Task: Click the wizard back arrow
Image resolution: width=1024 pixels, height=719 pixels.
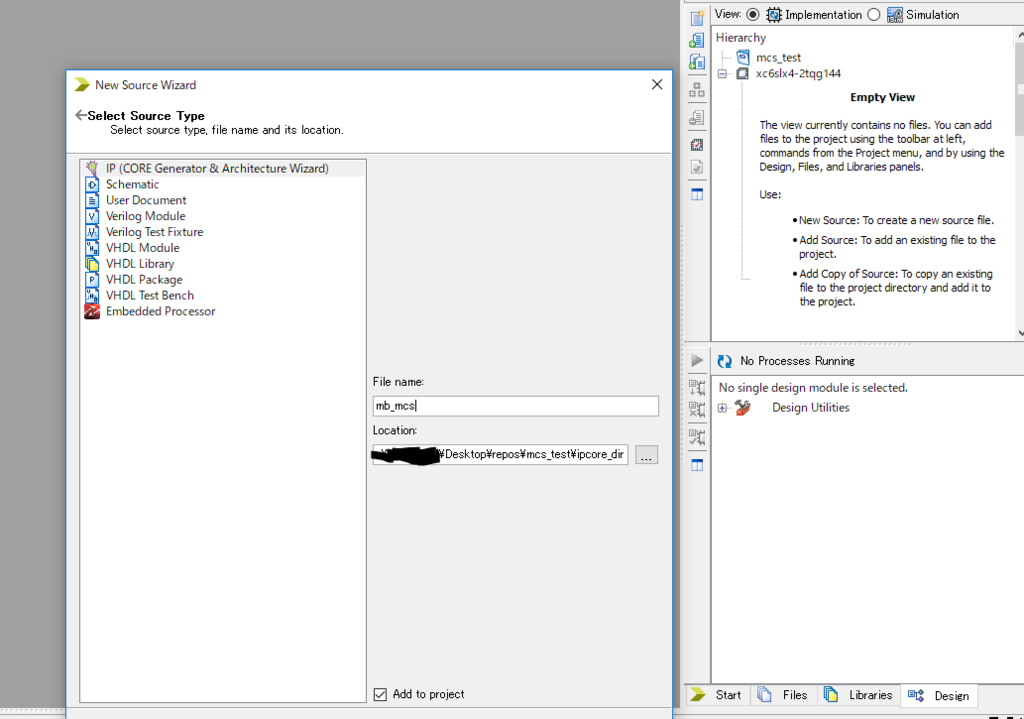Action: (x=80, y=116)
